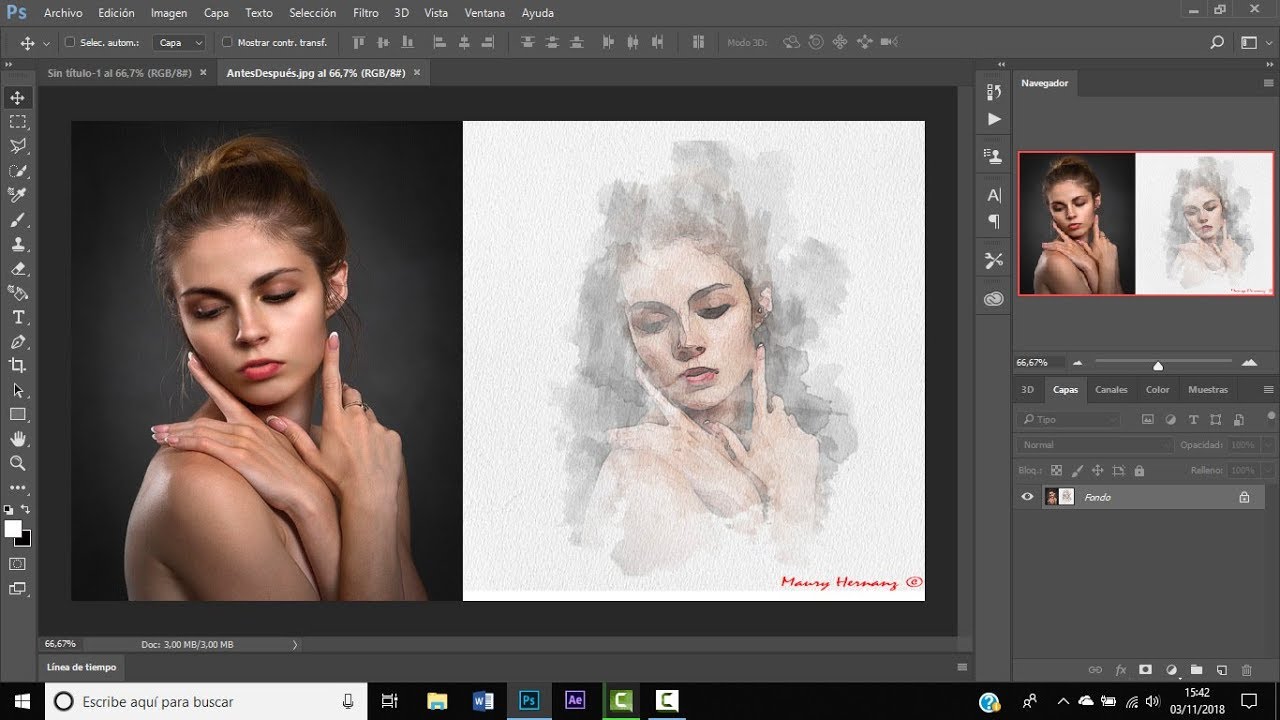Viewport: 1280px width, 720px height.
Task: Open the Normal blend mode dropdown
Action: pyautogui.click(x=1096, y=445)
